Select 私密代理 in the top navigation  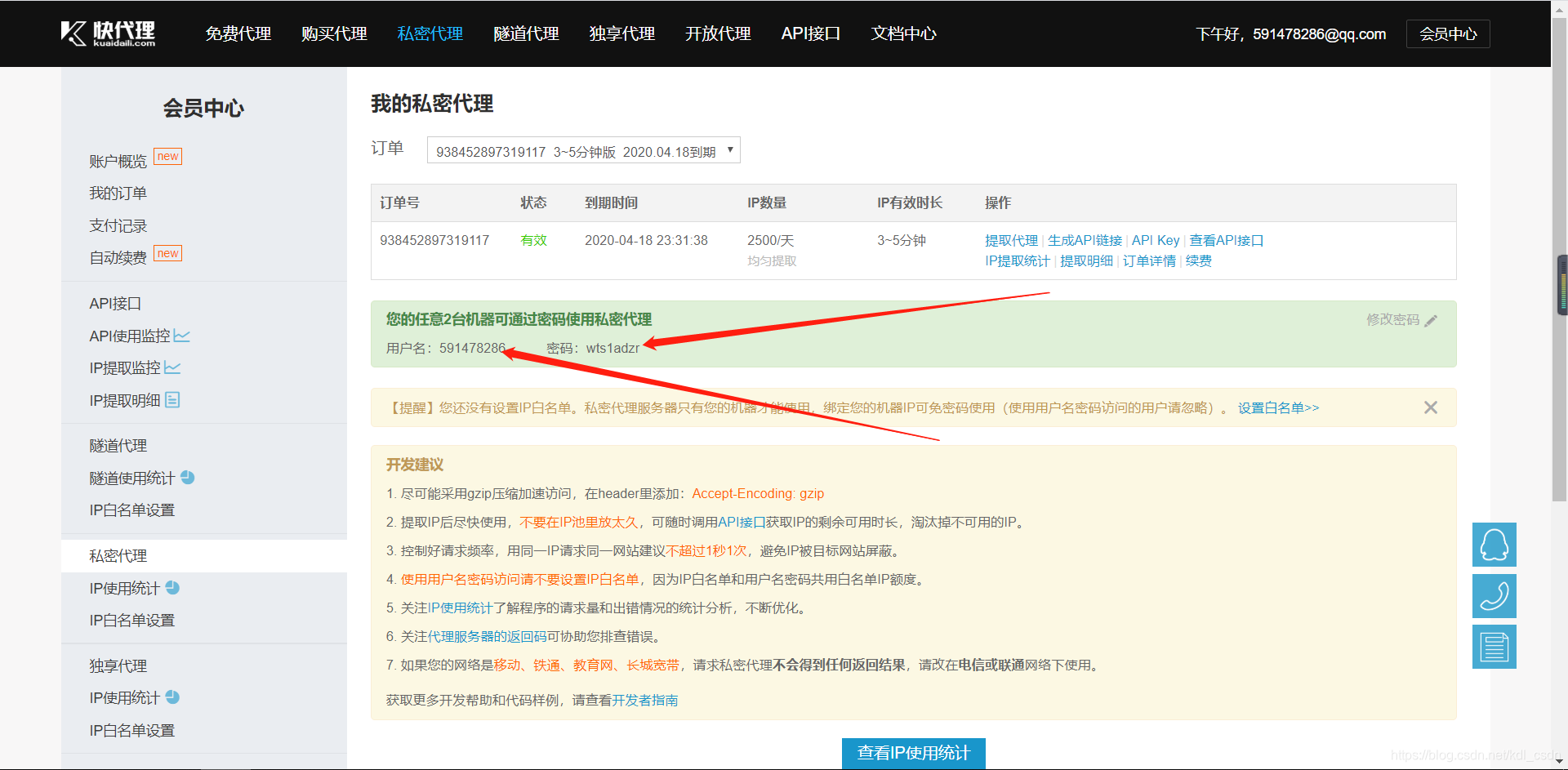pyautogui.click(x=430, y=33)
